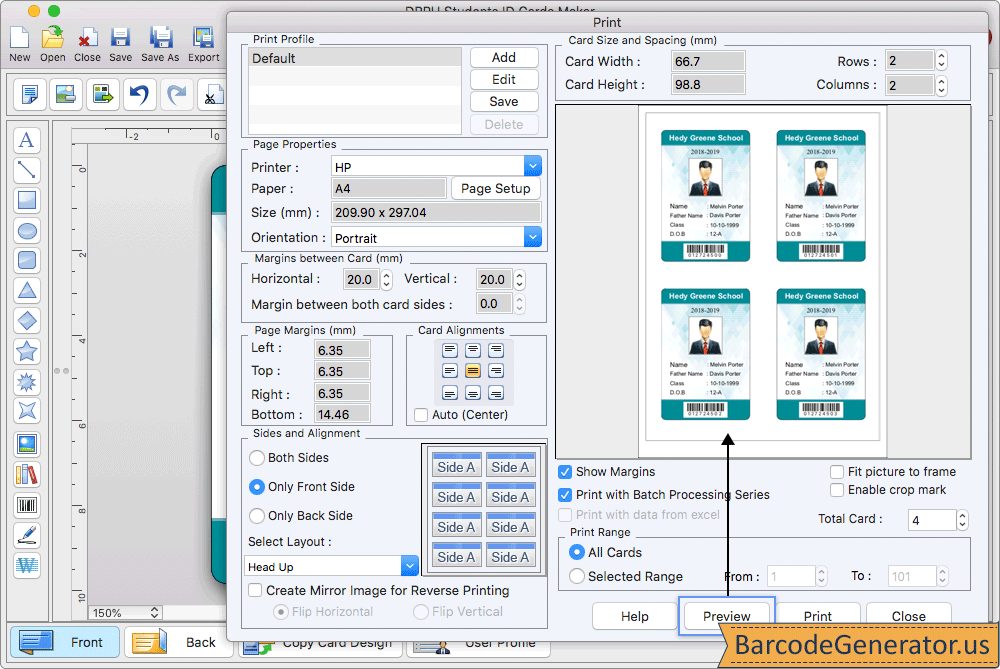The height and width of the screenshot is (669, 1000).
Task: Click the Horizontal margin stepper
Action: (386, 279)
